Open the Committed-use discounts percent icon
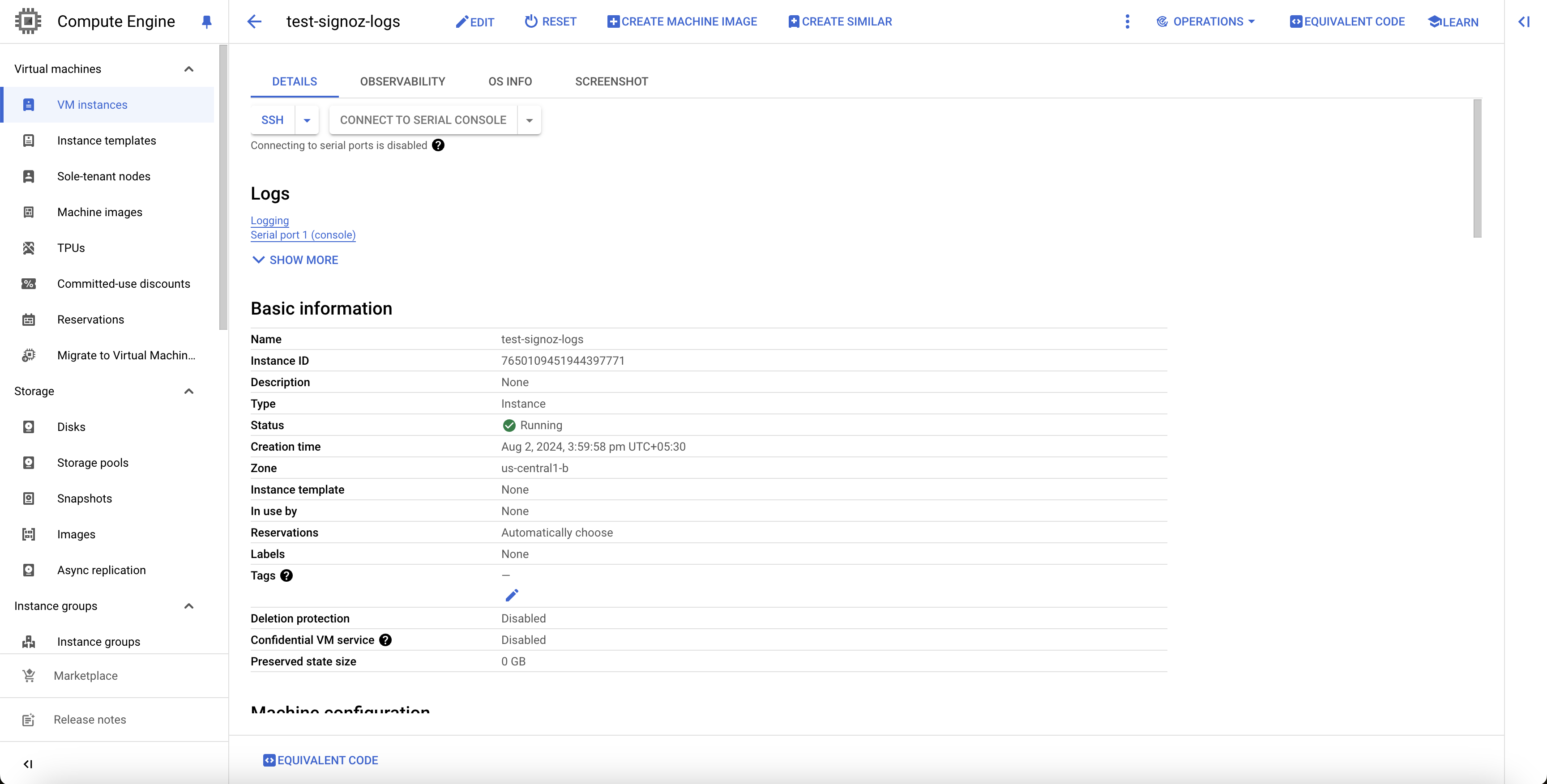The height and width of the screenshot is (784, 1547). [x=28, y=283]
